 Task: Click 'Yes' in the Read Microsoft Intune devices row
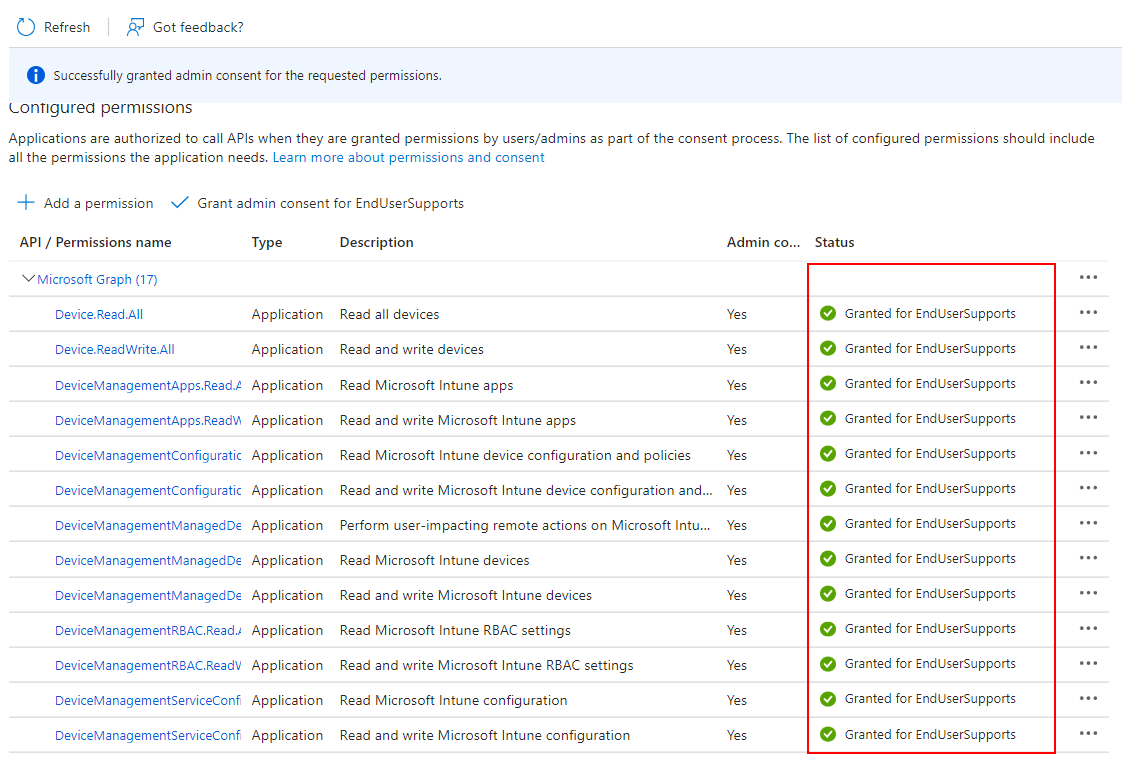click(x=737, y=560)
